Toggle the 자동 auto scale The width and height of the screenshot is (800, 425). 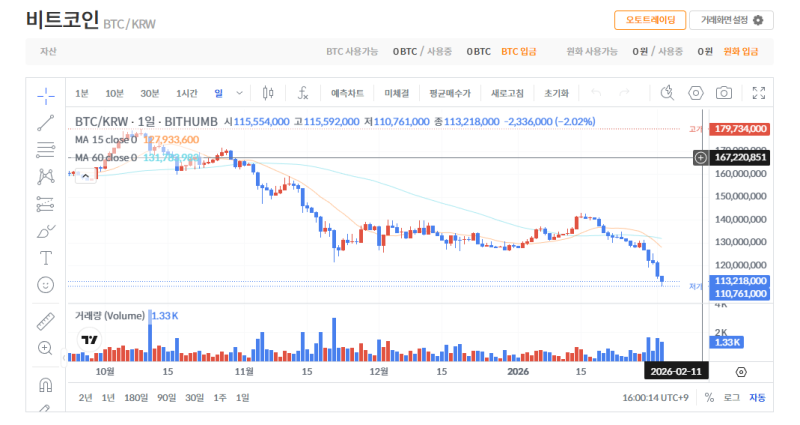[757, 397]
